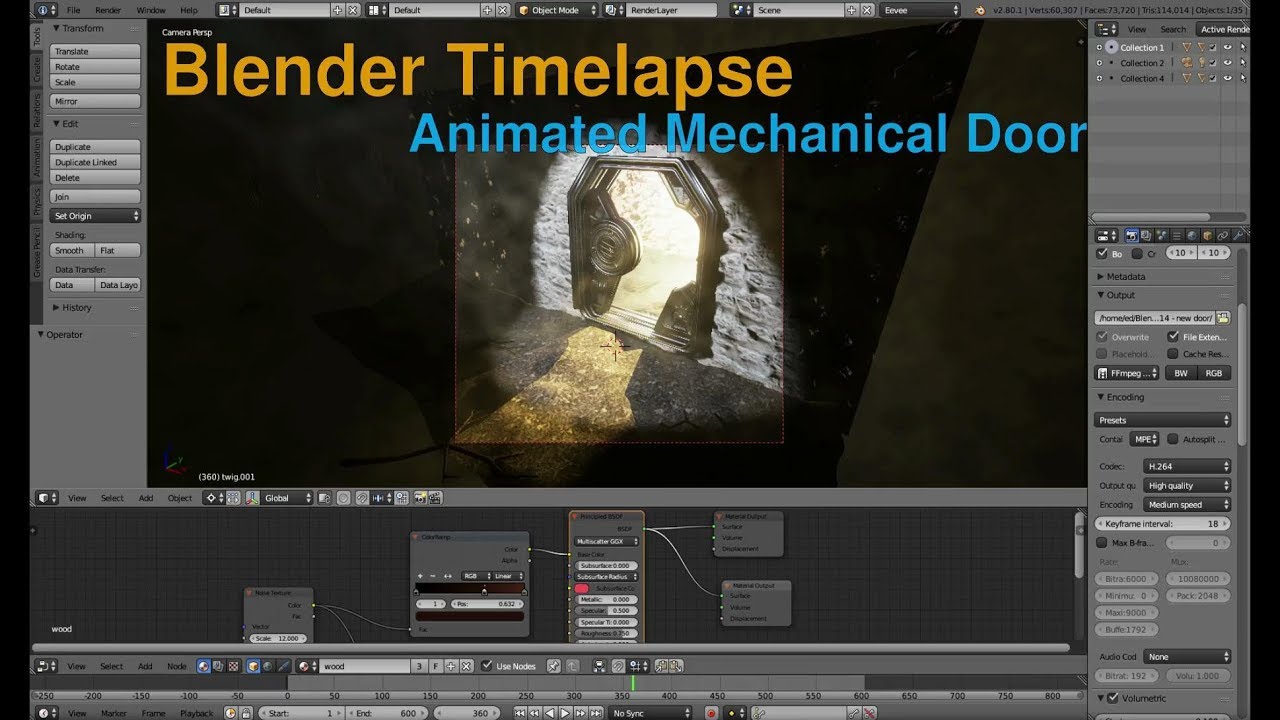Click the world shader type globe icon
Viewport: 1280px width, 720px height.
click(x=269, y=666)
